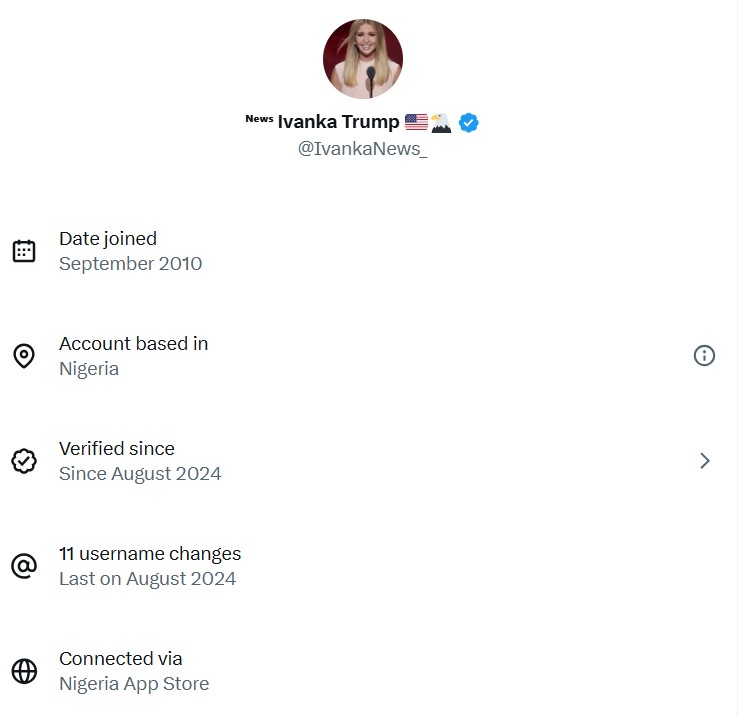The width and height of the screenshot is (743, 717).
Task: Click the American flag emoji in name
Action: tap(416, 123)
